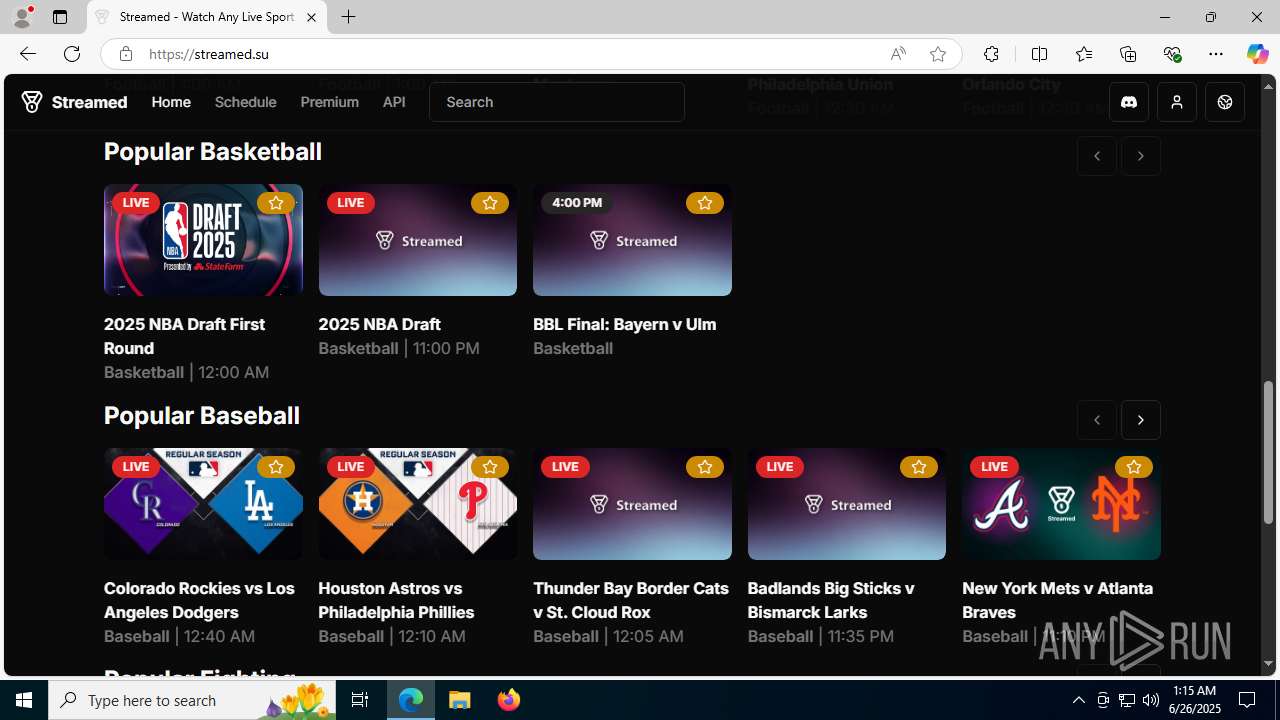
Task: Open BBL Final: Bayern v Ulm title
Action: click(624, 324)
